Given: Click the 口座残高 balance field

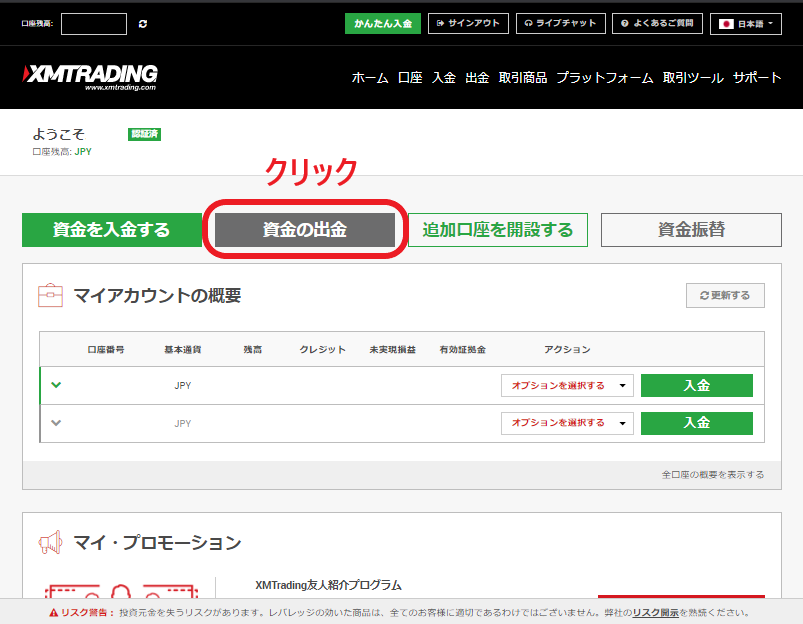Looking at the screenshot, I should [93, 23].
